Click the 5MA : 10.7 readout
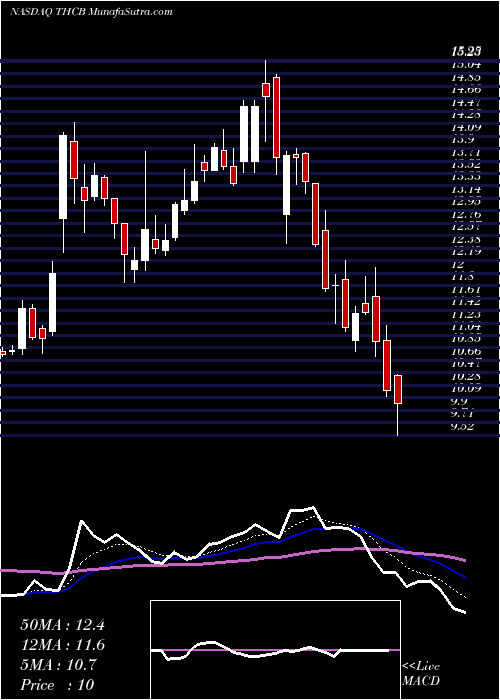This screenshot has width=500, height=700. tap(58, 665)
